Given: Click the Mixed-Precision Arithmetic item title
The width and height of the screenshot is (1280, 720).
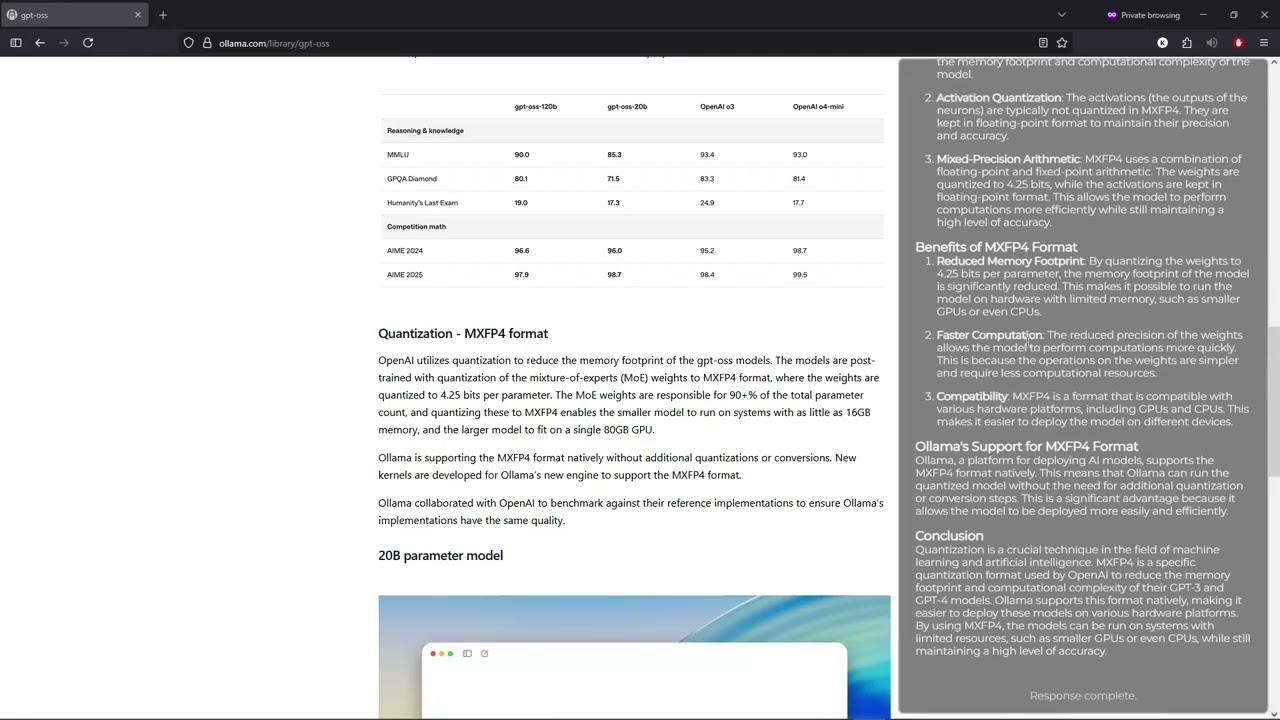Looking at the screenshot, I should (x=1008, y=159).
